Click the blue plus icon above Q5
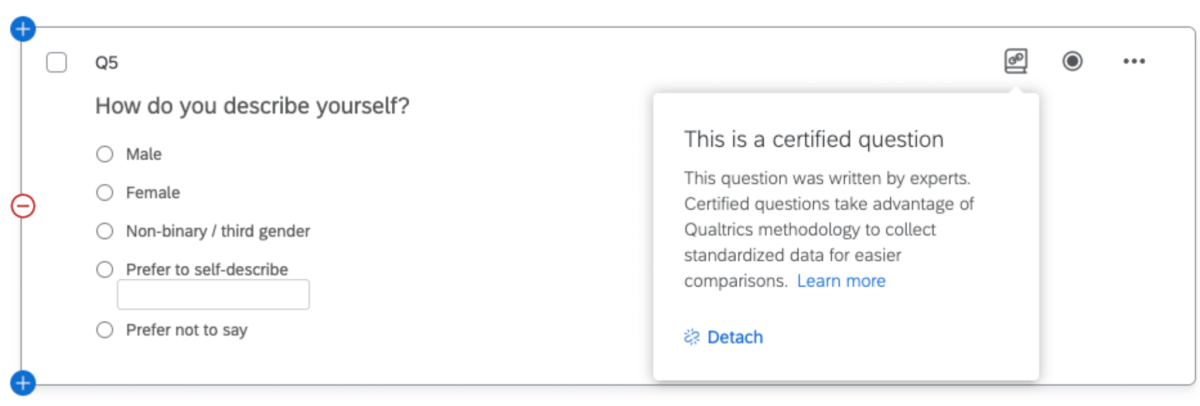The width and height of the screenshot is (1200, 406). tap(23, 29)
